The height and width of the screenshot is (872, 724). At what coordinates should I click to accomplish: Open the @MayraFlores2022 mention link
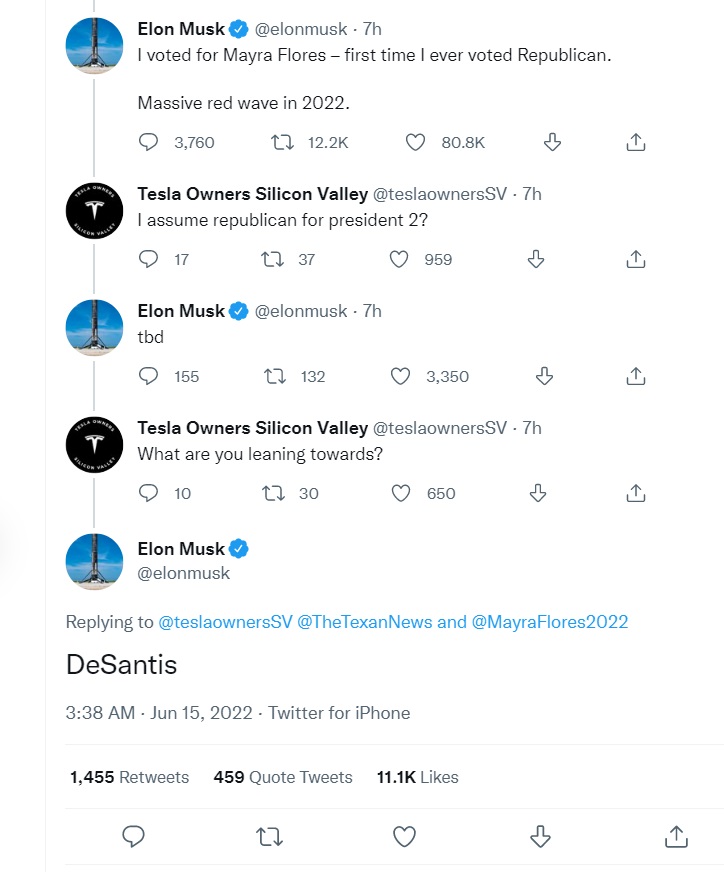pyautogui.click(x=550, y=622)
